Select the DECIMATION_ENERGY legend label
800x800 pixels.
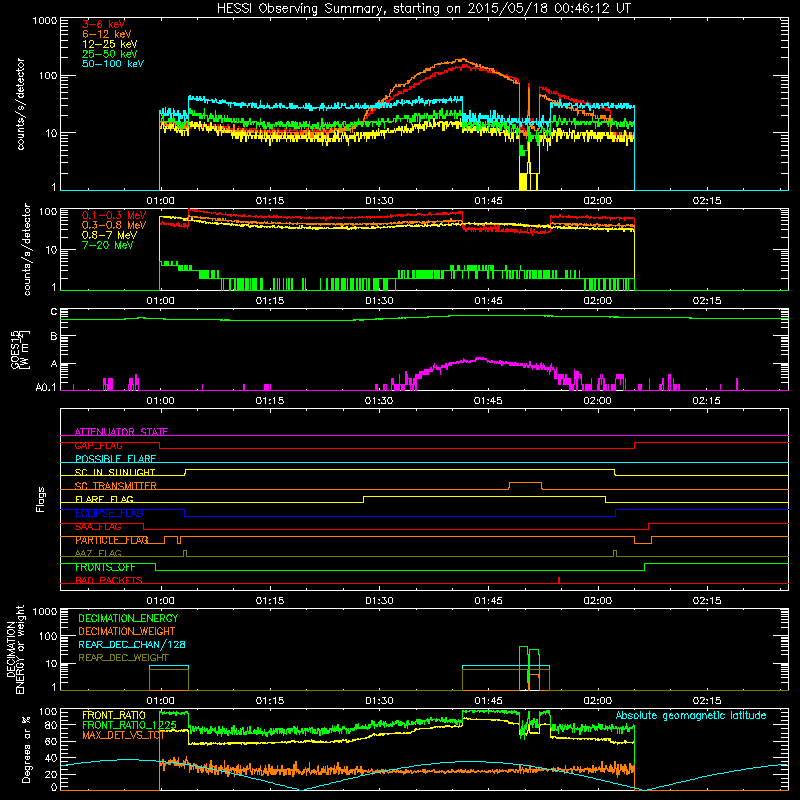[x=128, y=618]
